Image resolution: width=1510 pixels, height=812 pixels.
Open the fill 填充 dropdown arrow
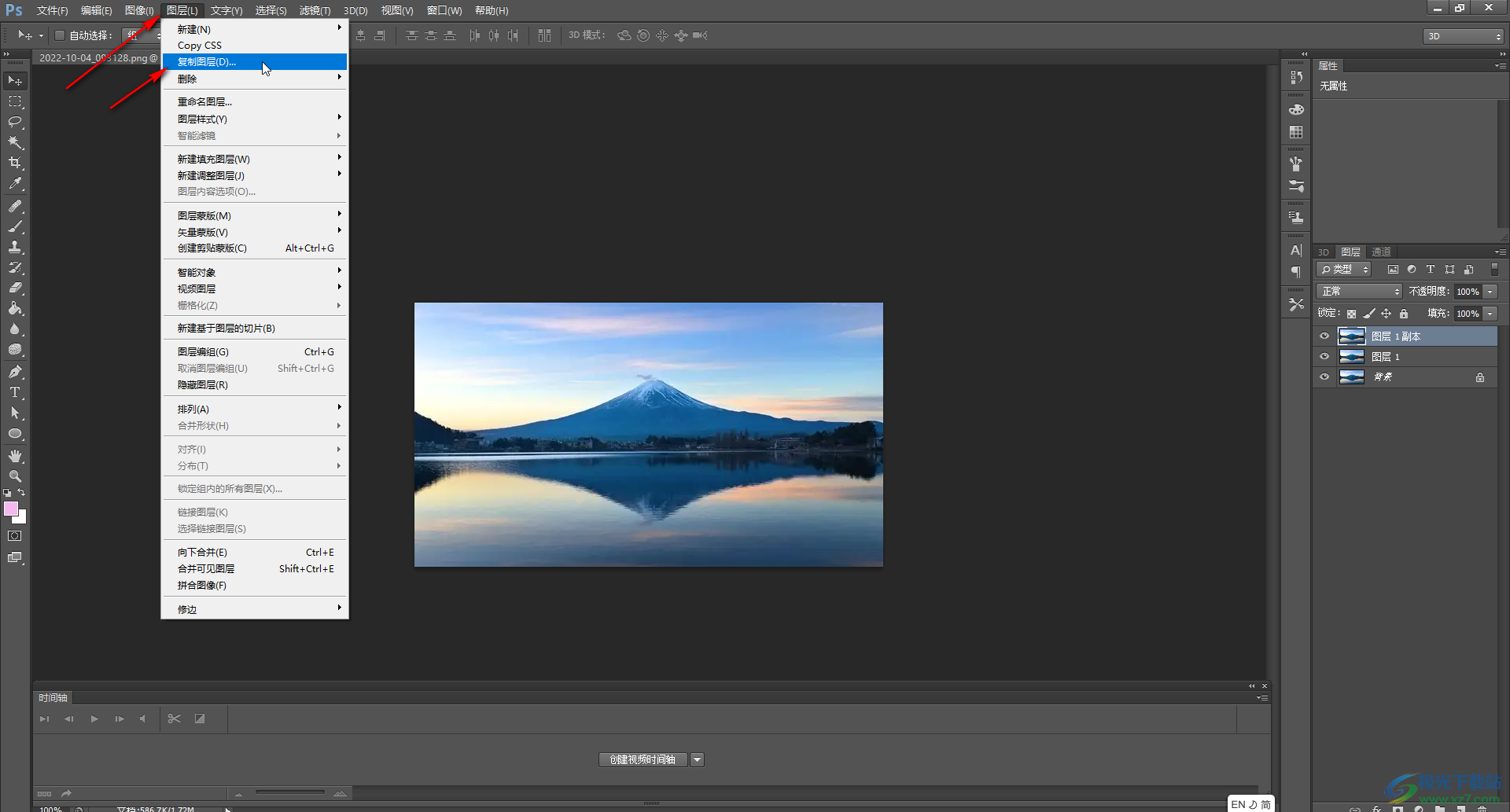pyautogui.click(x=1490, y=314)
